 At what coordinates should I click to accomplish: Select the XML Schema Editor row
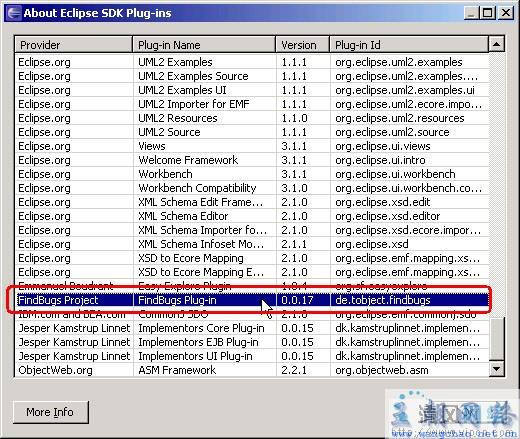(252, 216)
